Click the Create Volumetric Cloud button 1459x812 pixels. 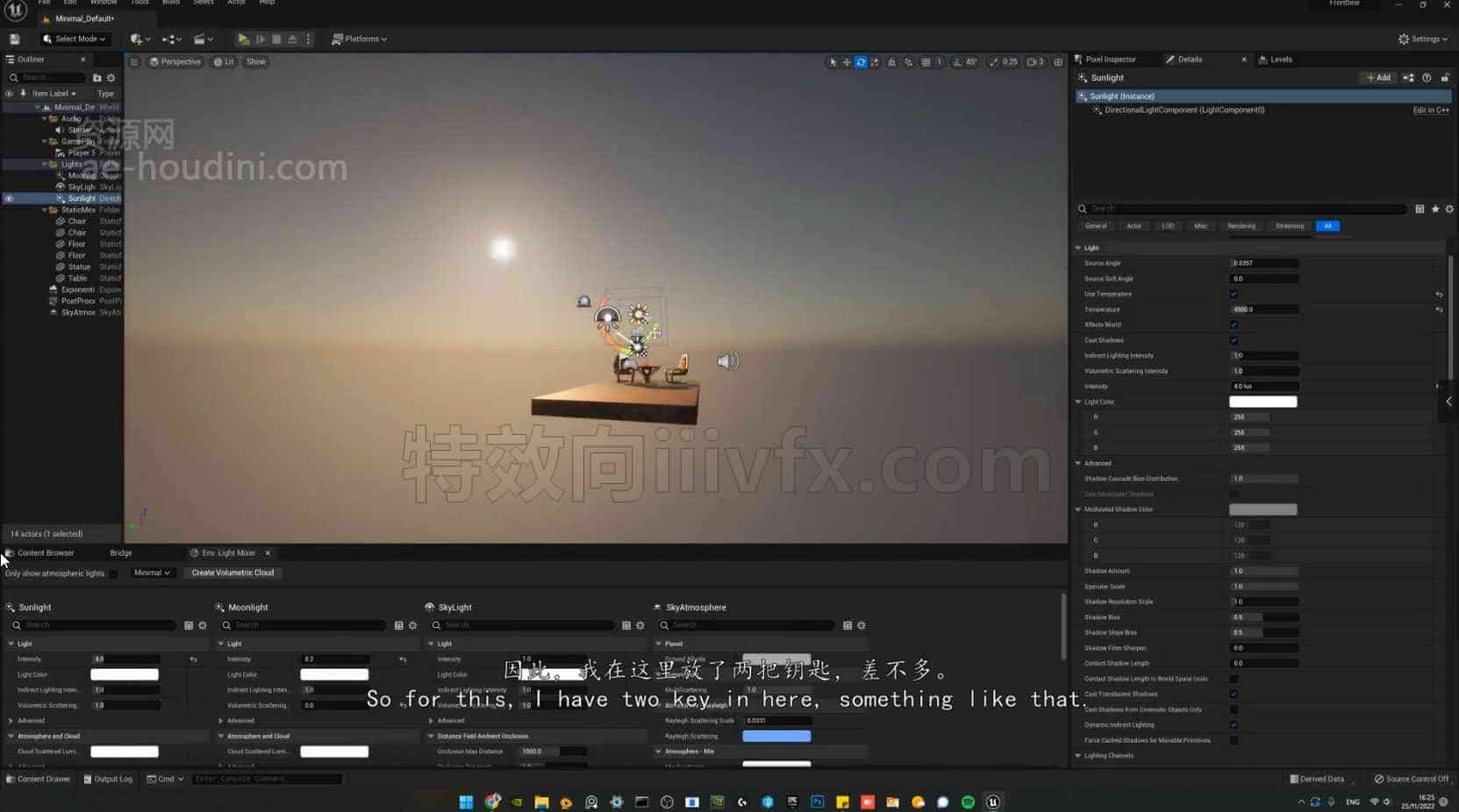click(232, 573)
